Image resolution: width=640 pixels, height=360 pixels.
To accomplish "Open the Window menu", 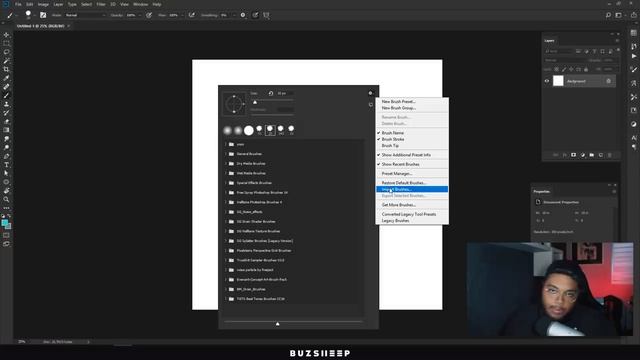I will [140, 4].
